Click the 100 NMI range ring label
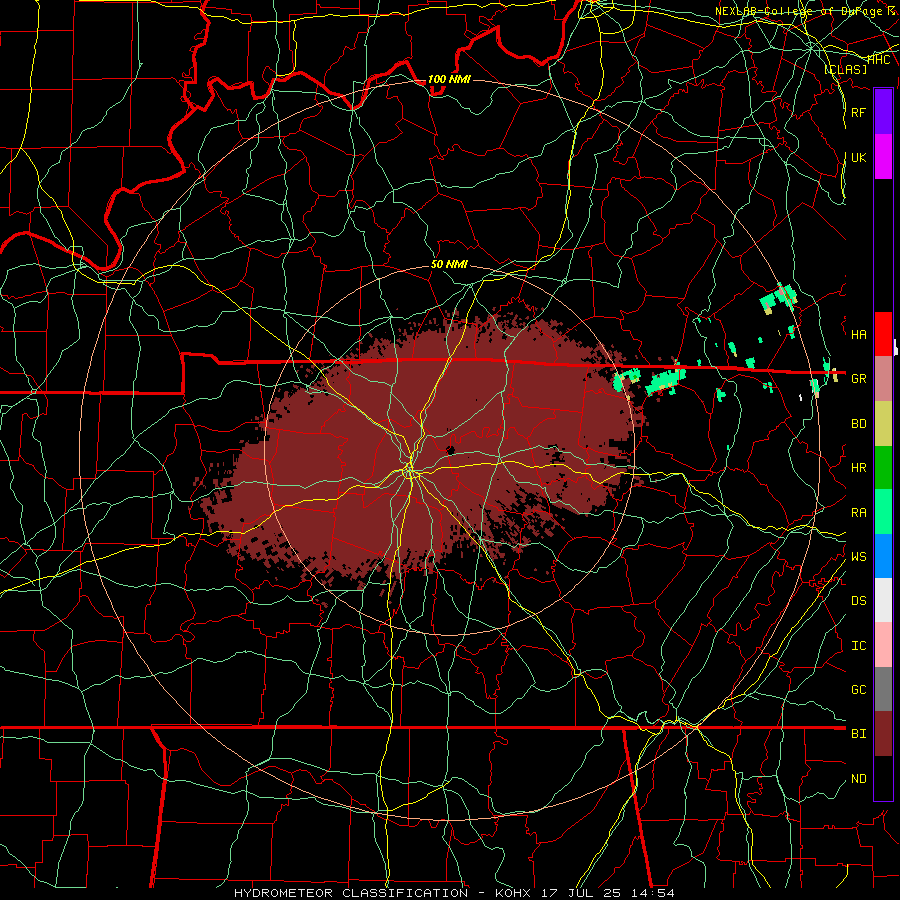The width and height of the screenshot is (900, 900). coord(449,79)
